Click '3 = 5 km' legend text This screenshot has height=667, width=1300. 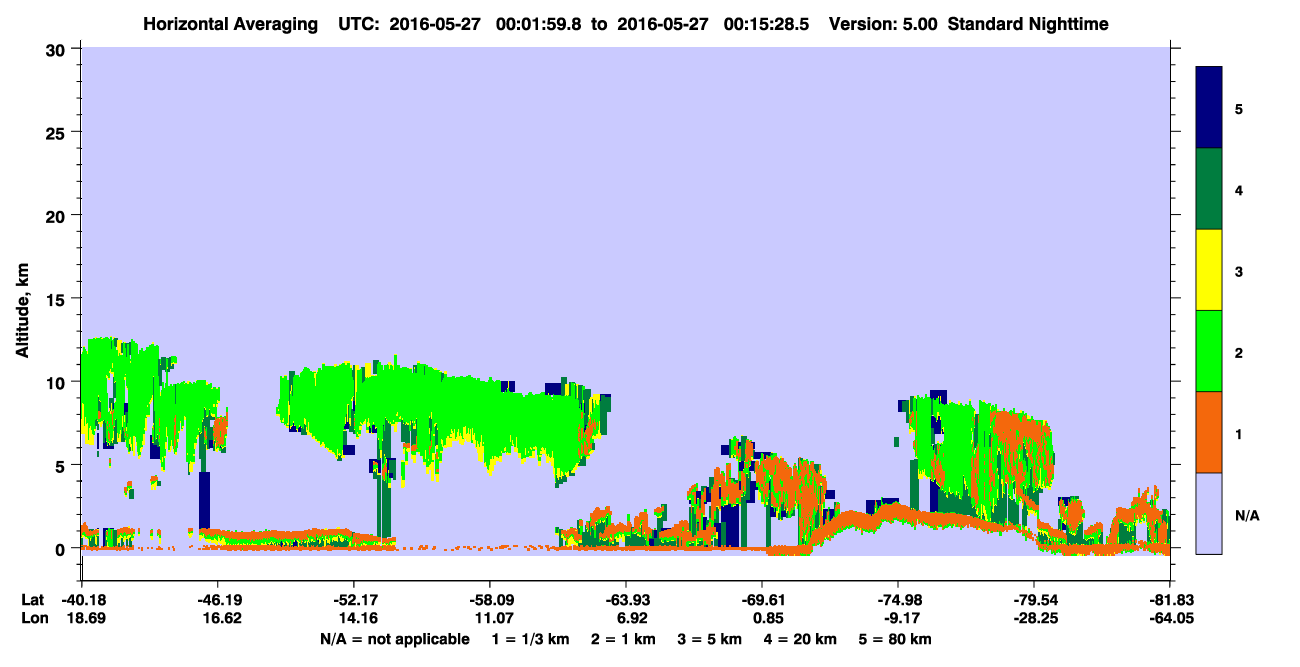point(709,638)
